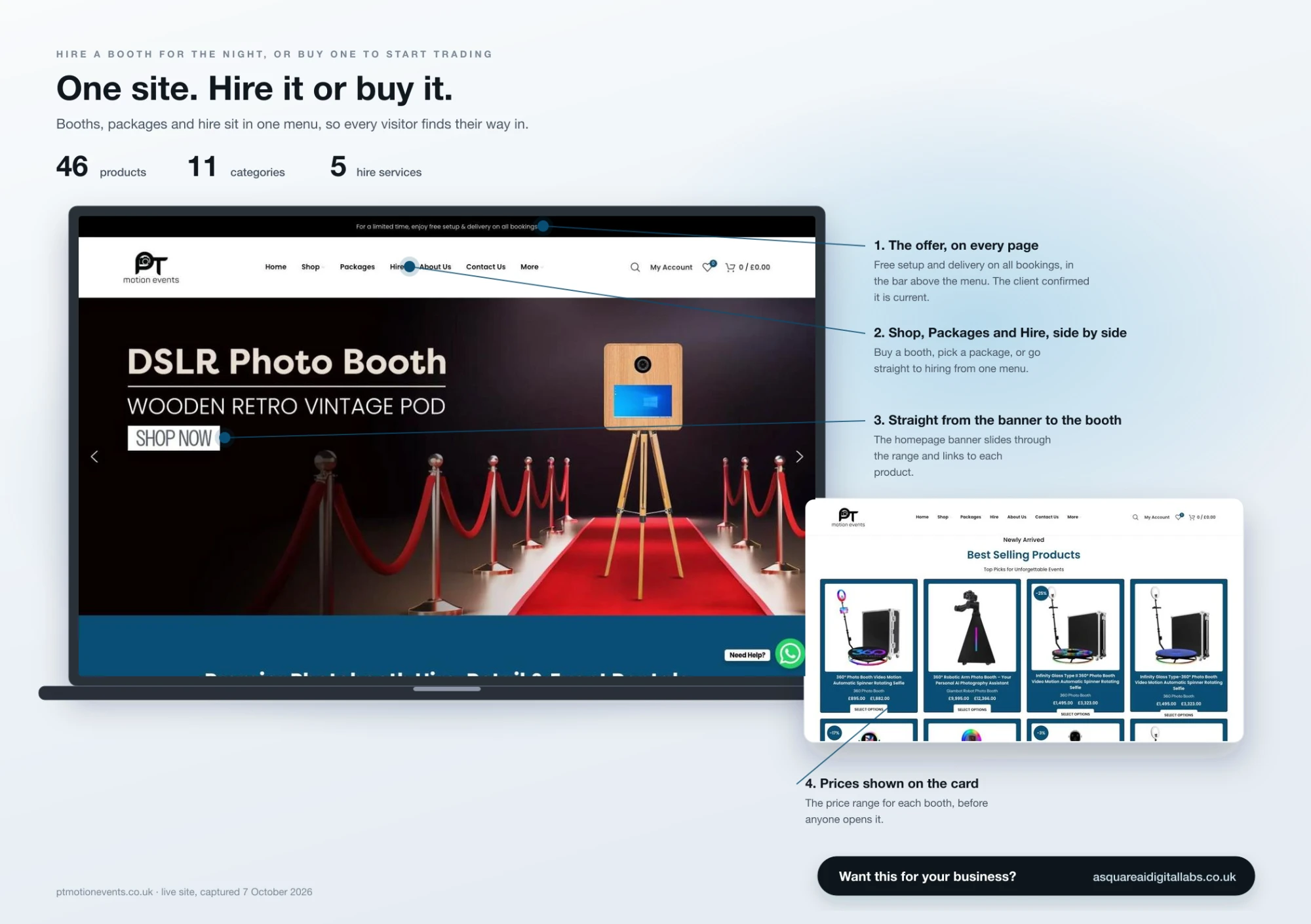Click PT logo in the inset product page

coord(848,518)
